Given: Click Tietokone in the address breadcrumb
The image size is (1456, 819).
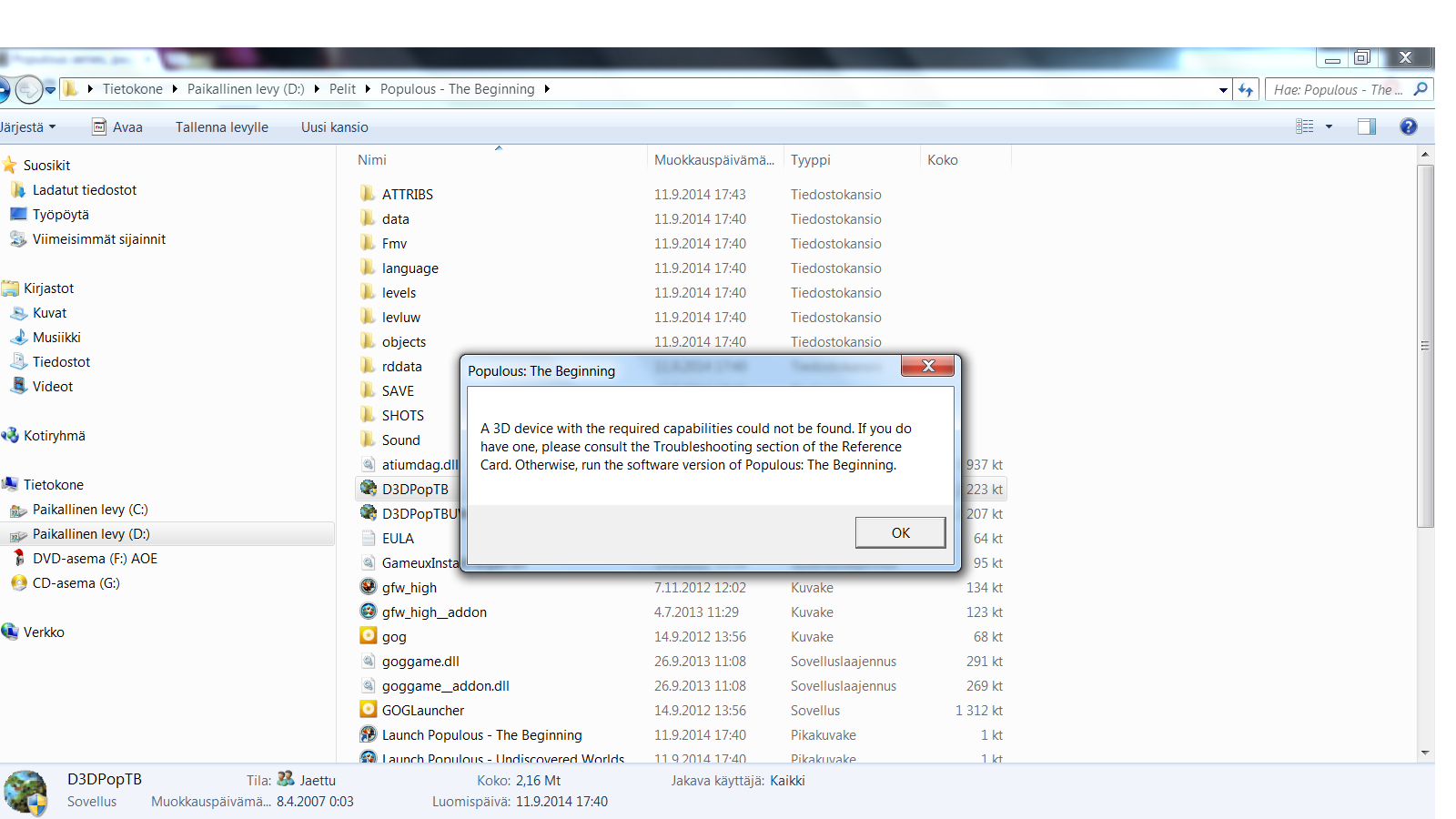Looking at the screenshot, I should pos(133,88).
